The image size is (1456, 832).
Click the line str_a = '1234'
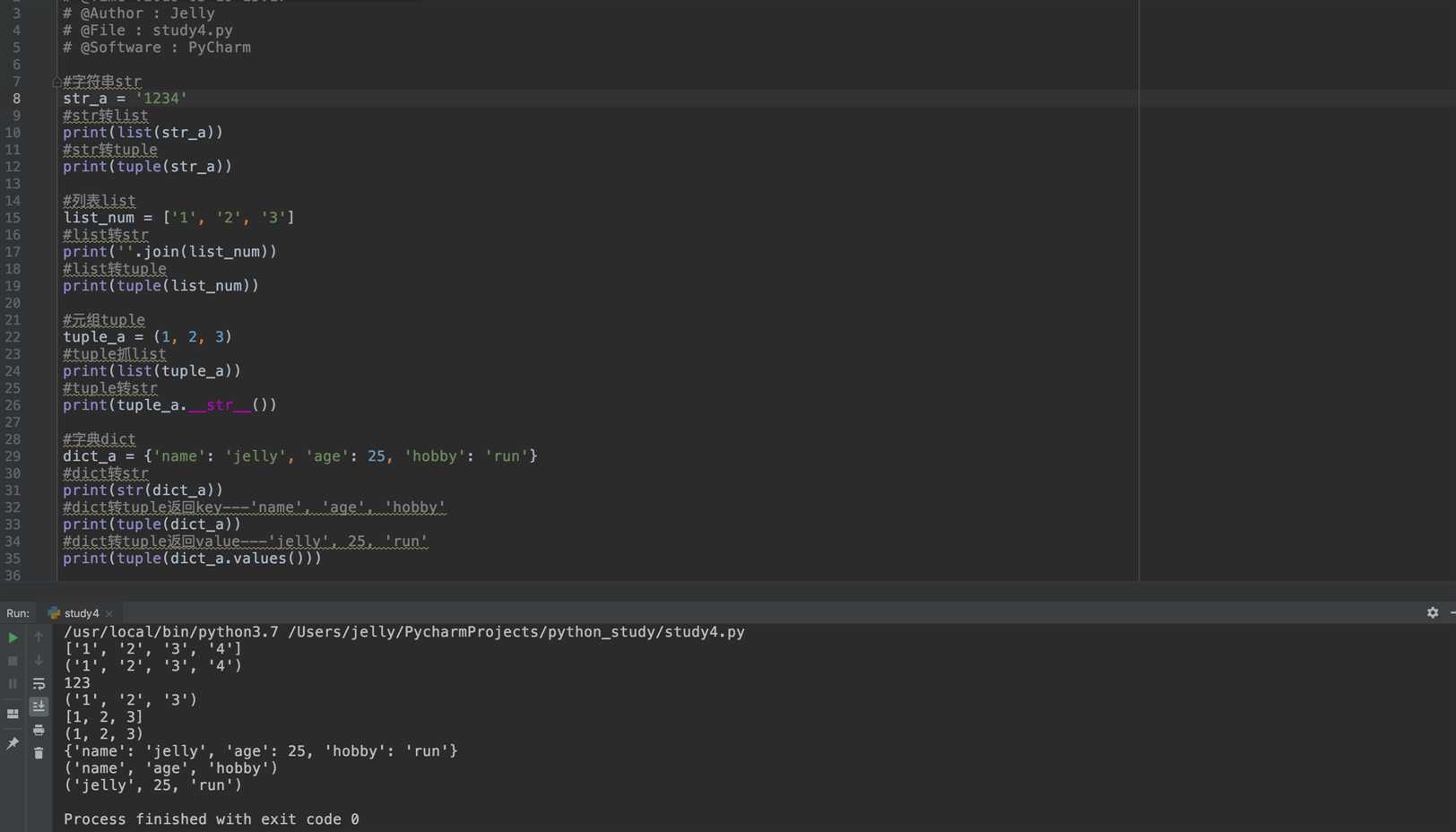point(125,99)
